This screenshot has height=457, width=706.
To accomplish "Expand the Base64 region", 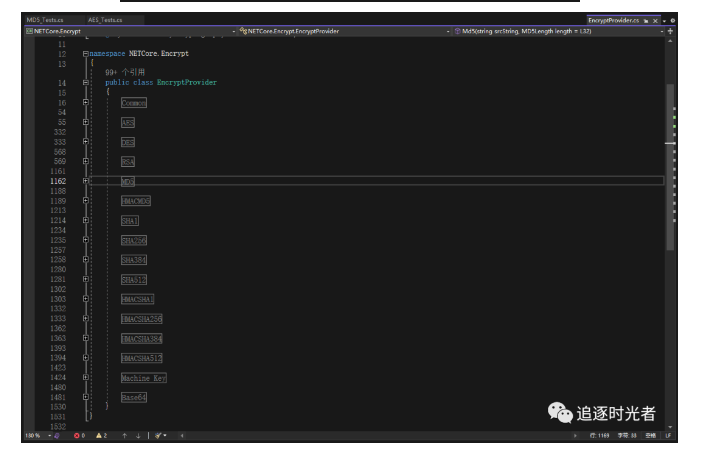I will coord(86,397).
